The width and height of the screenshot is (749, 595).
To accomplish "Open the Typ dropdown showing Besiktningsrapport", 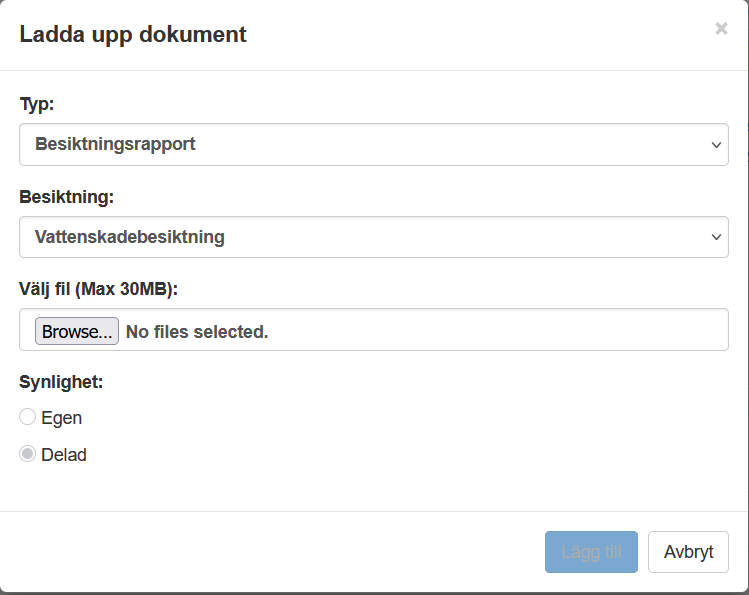I will pos(373,145).
